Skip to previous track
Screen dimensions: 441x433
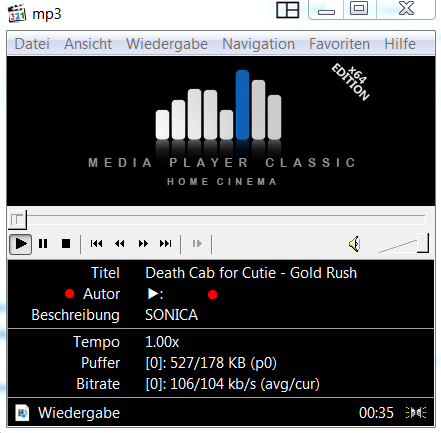coord(96,244)
